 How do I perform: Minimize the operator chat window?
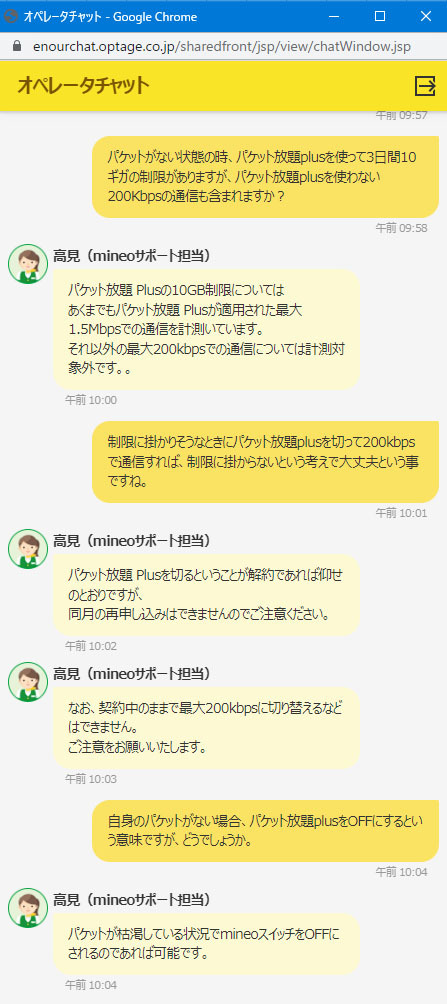pyautogui.click(x=334, y=17)
